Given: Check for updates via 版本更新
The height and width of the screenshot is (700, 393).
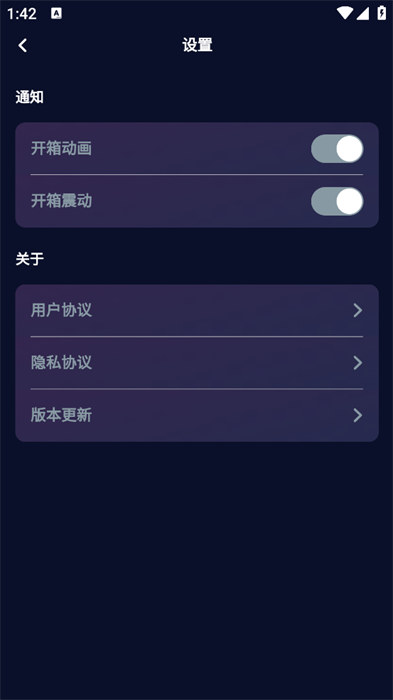Looking at the screenshot, I should (x=197, y=415).
